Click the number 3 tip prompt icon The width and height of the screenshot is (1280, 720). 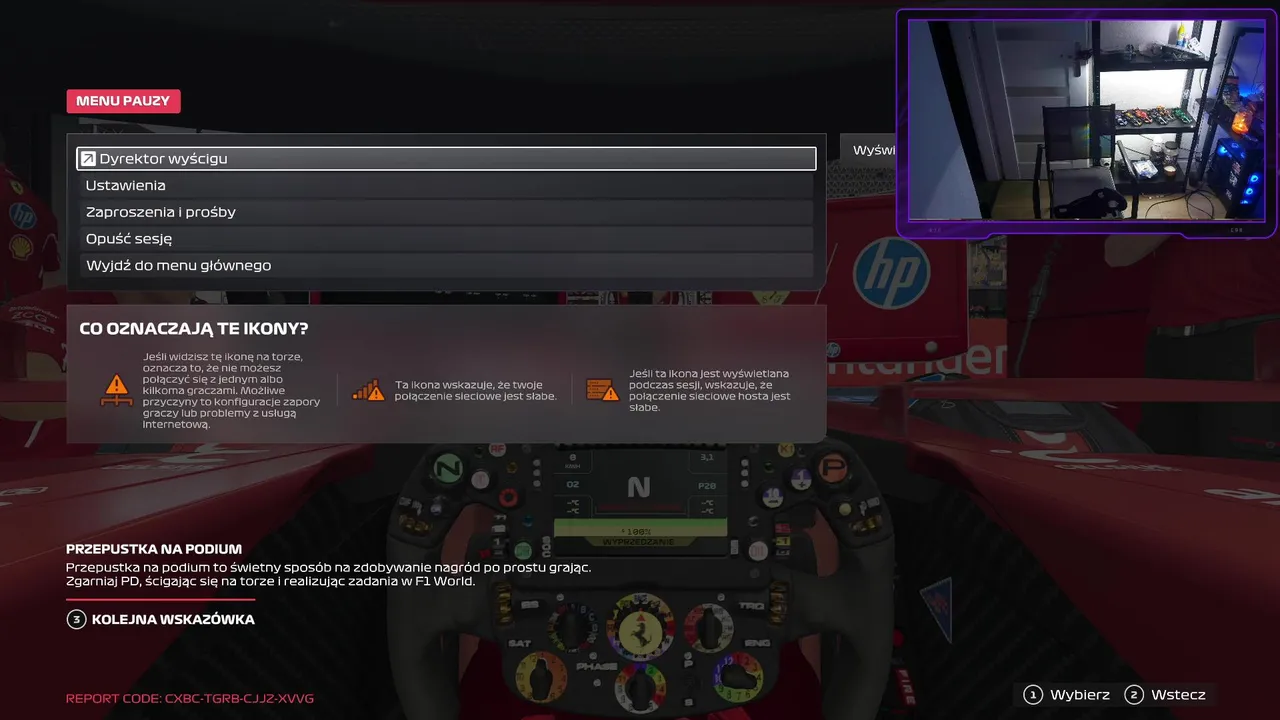(76, 619)
